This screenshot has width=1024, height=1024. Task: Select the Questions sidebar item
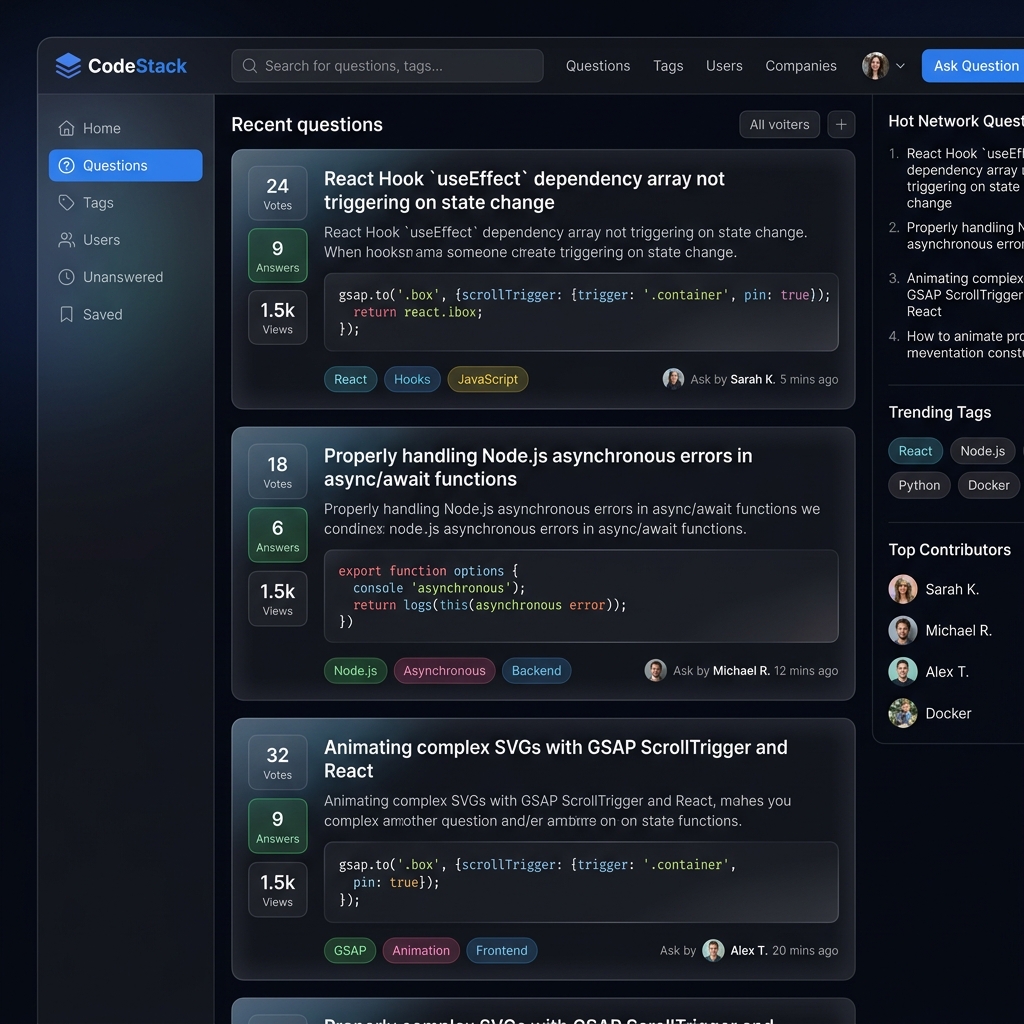[125, 166]
